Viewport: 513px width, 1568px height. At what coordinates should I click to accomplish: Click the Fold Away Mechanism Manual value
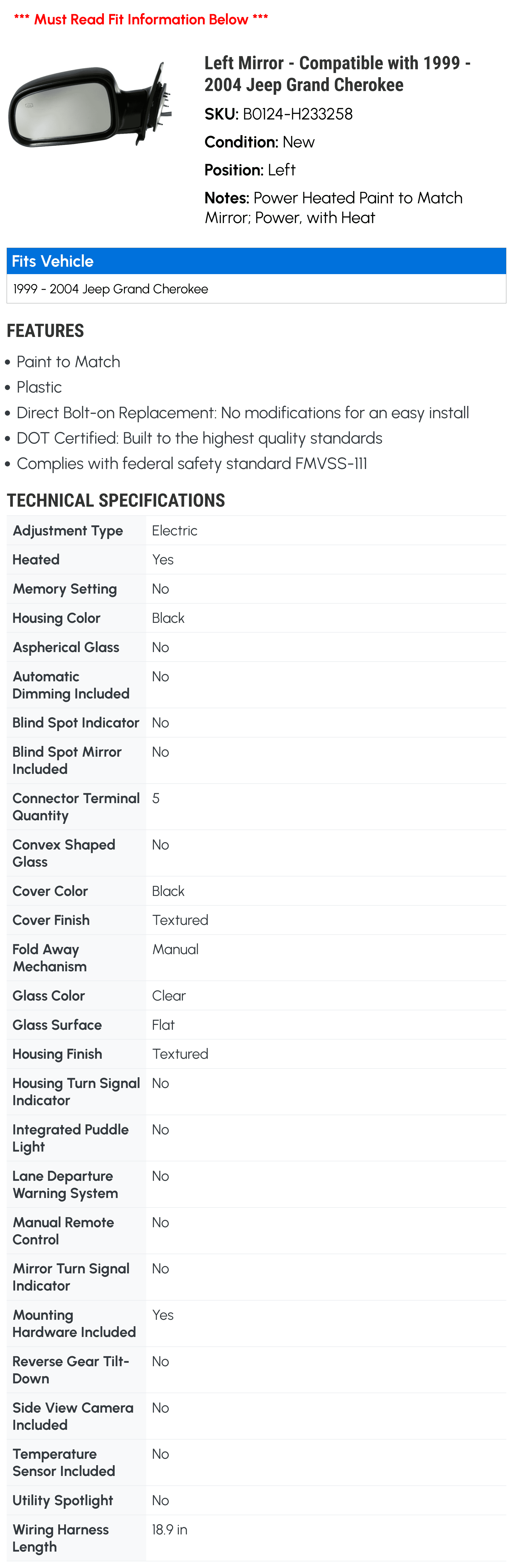175,950
